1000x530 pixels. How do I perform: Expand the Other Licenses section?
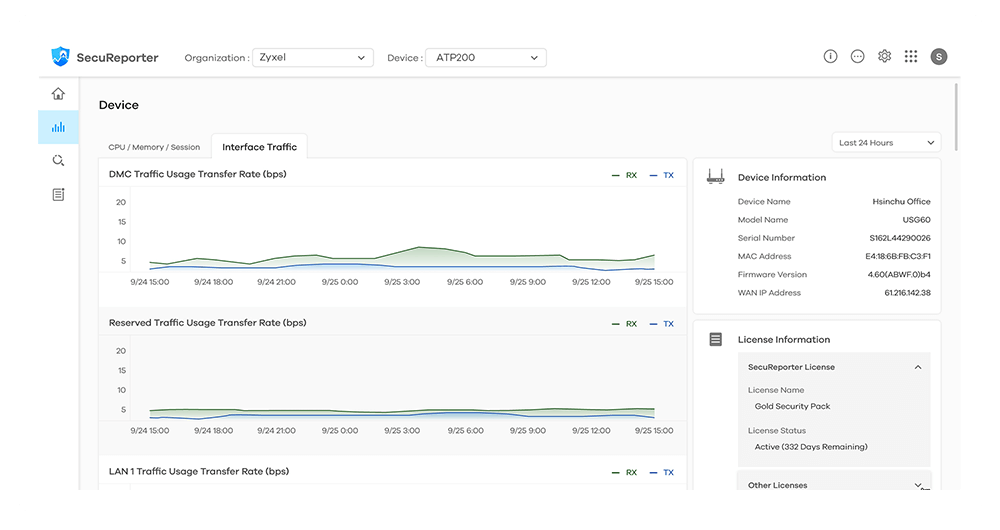918,485
